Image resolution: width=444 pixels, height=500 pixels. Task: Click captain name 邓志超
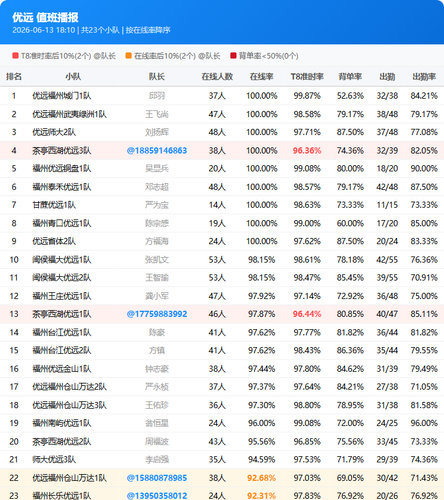(157, 187)
